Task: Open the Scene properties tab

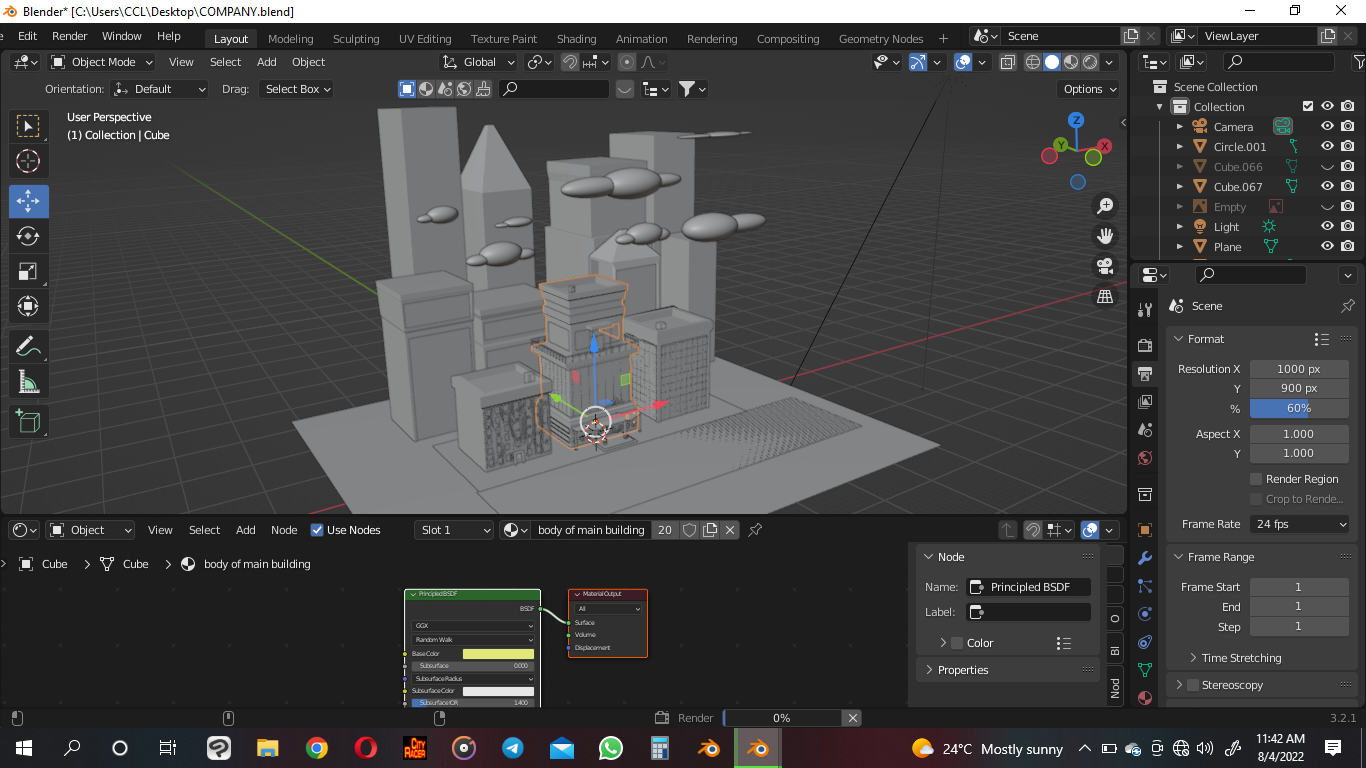Action: pos(1145,430)
